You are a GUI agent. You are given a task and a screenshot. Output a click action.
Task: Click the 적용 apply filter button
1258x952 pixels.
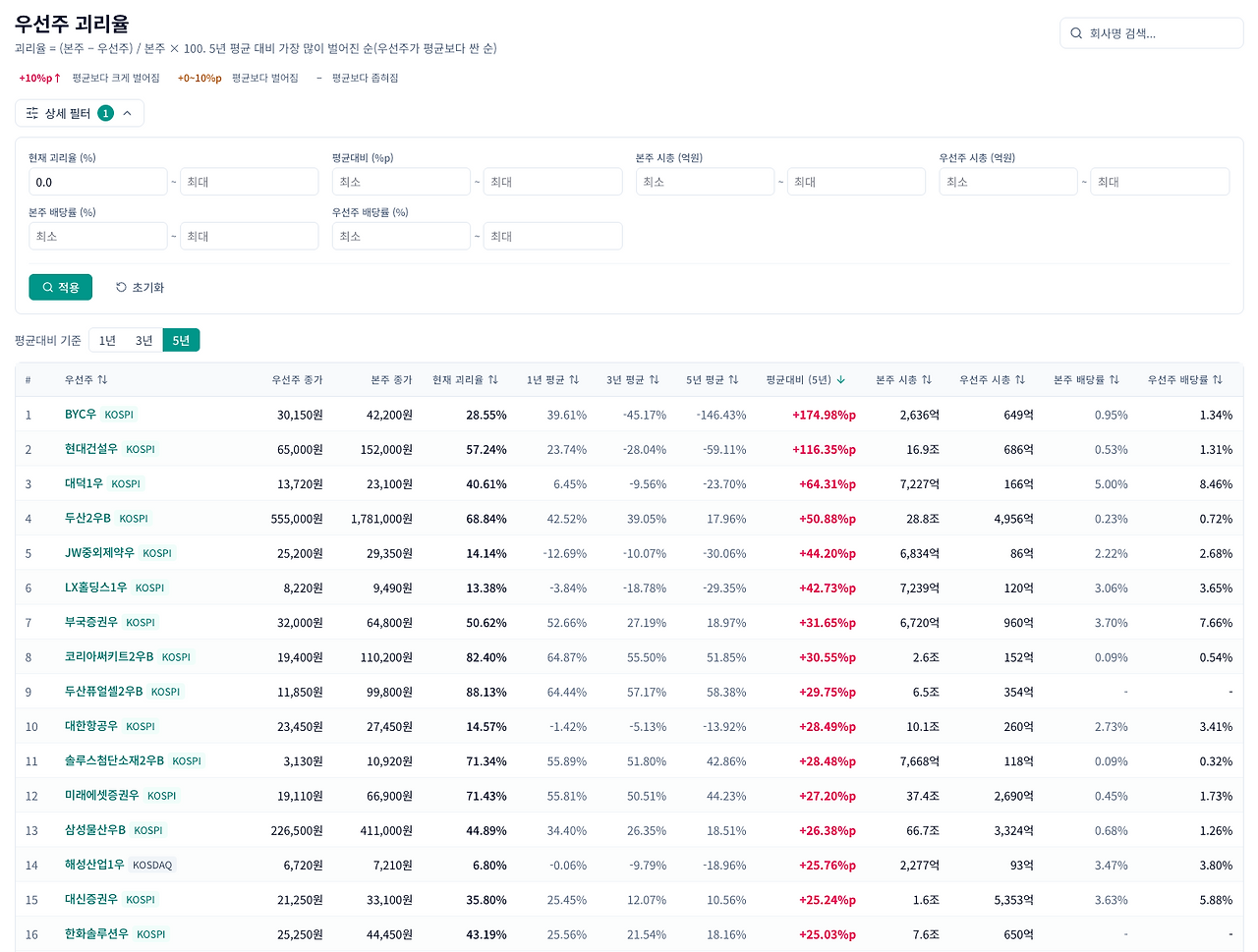[61, 287]
